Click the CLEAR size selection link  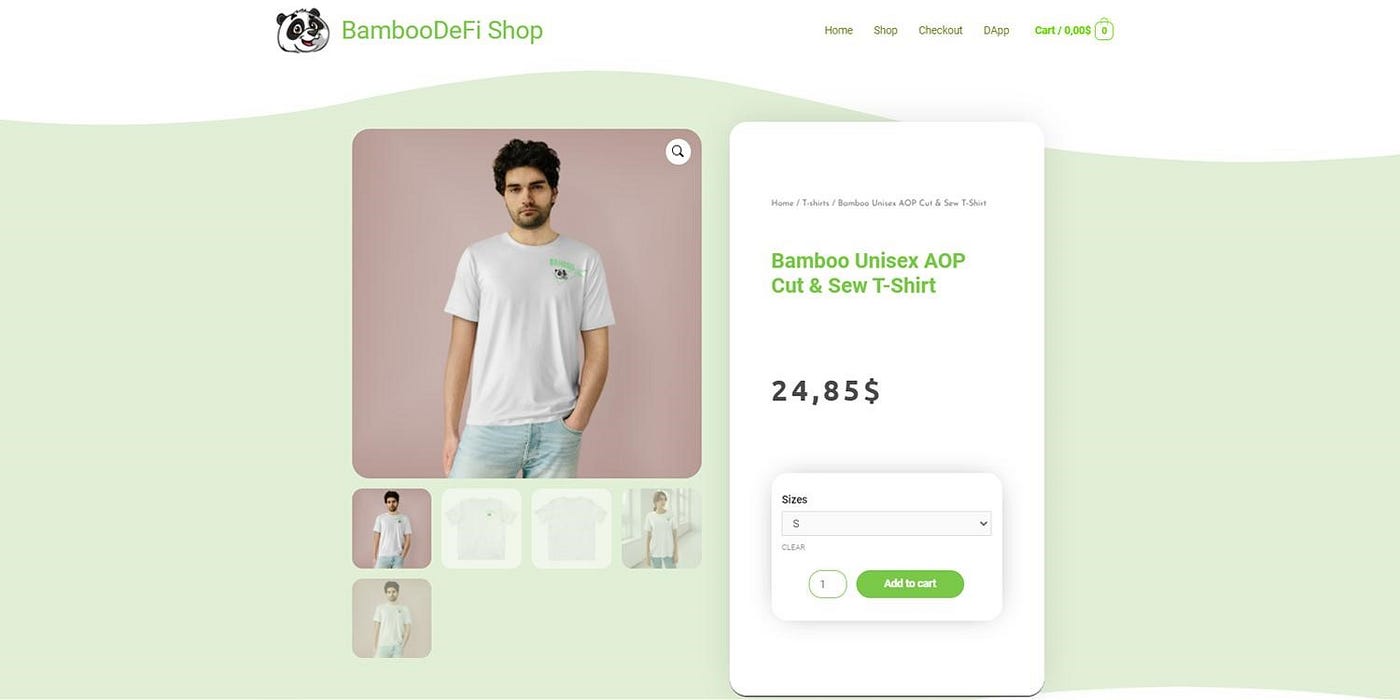pyautogui.click(x=793, y=547)
